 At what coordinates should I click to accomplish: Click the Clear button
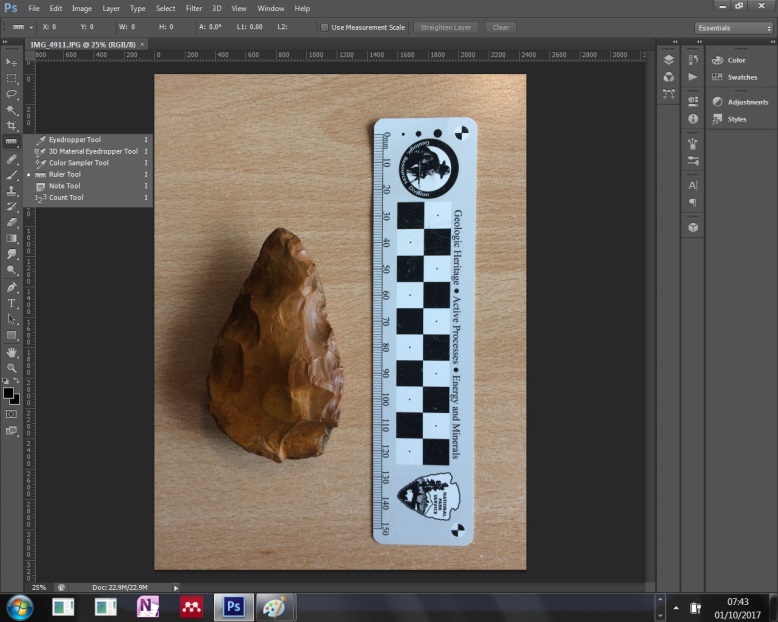click(501, 27)
